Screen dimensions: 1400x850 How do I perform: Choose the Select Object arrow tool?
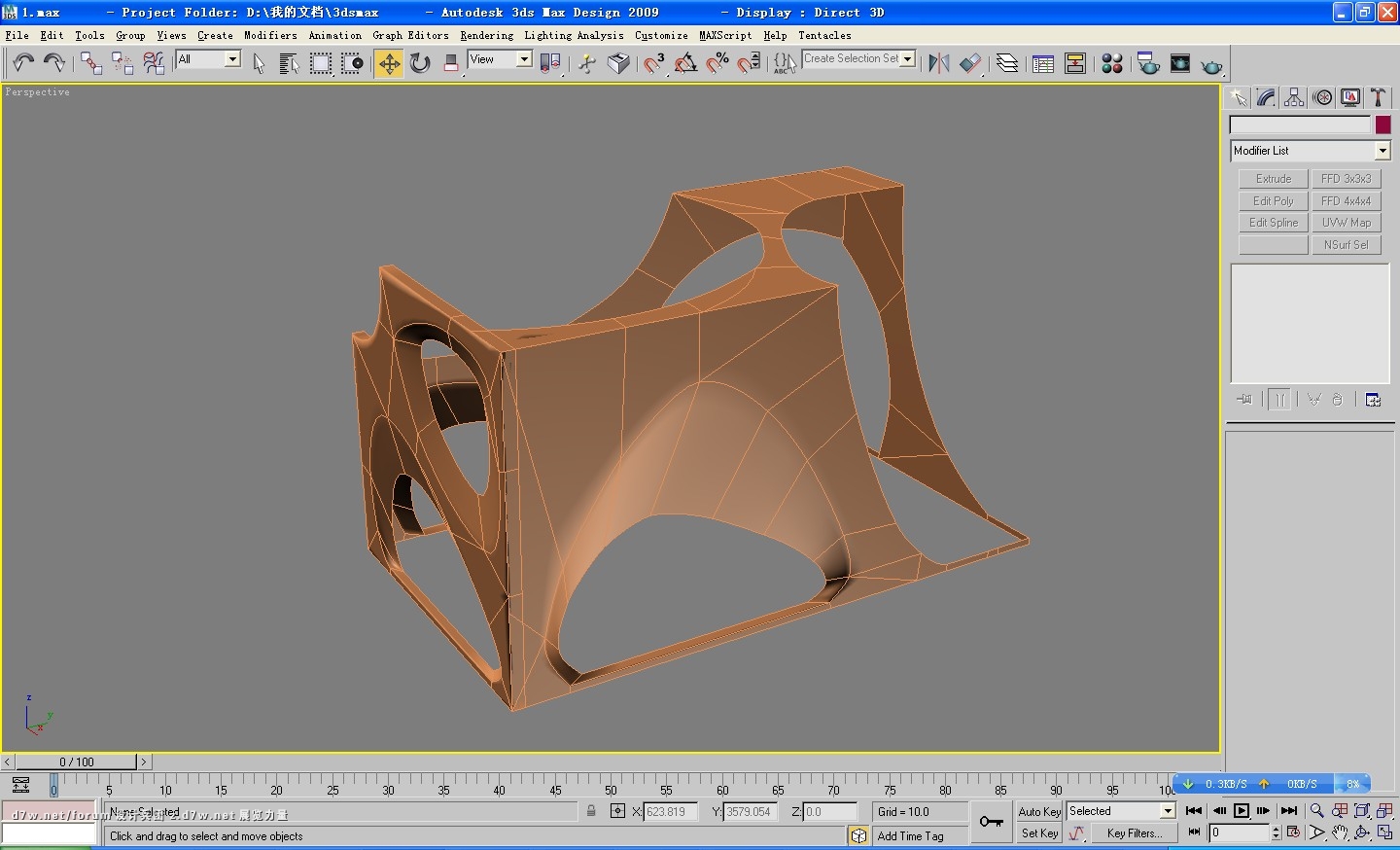tap(259, 63)
